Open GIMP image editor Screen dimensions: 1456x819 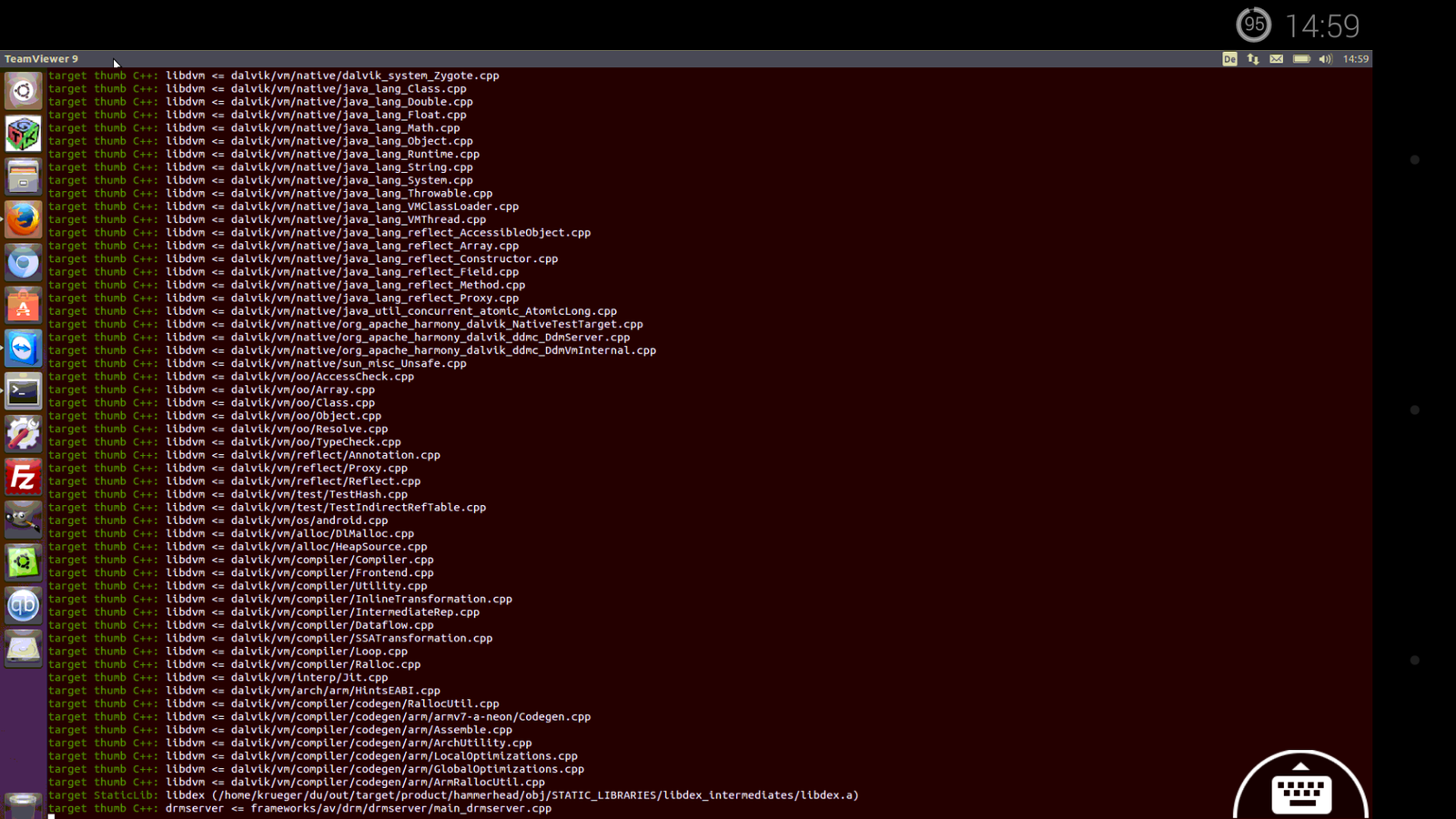(x=24, y=521)
